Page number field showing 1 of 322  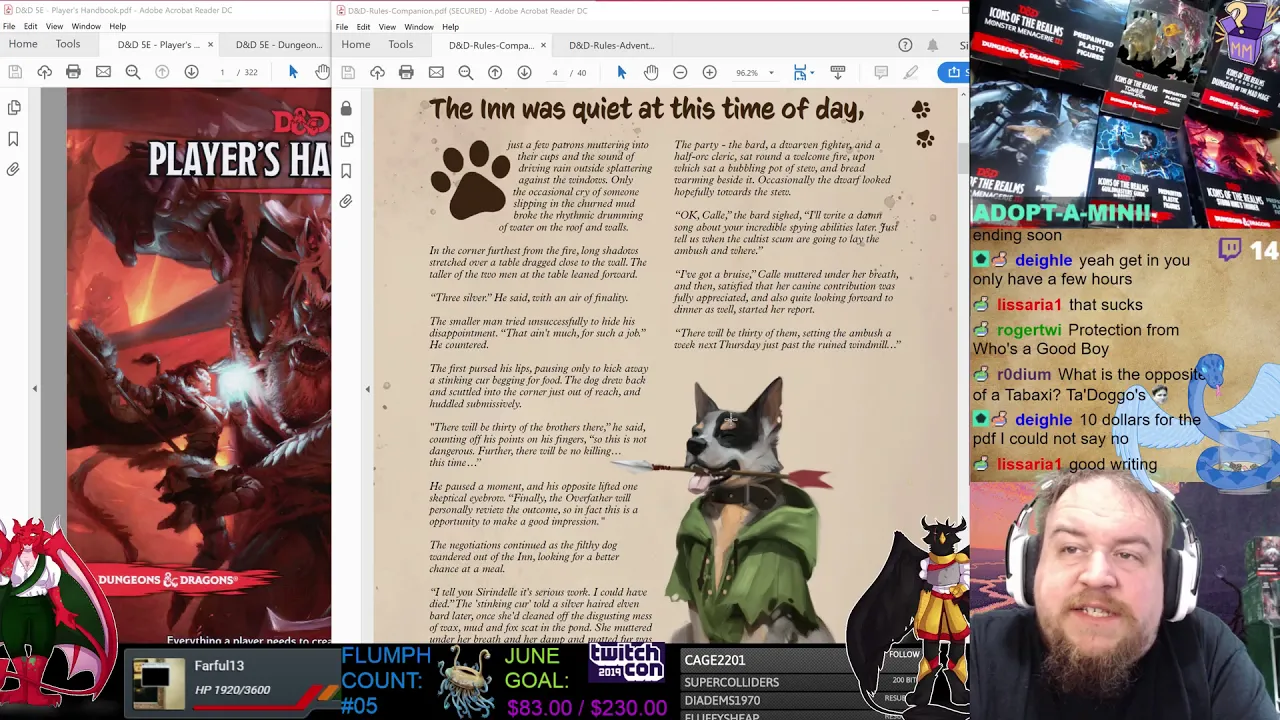[222, 72]
